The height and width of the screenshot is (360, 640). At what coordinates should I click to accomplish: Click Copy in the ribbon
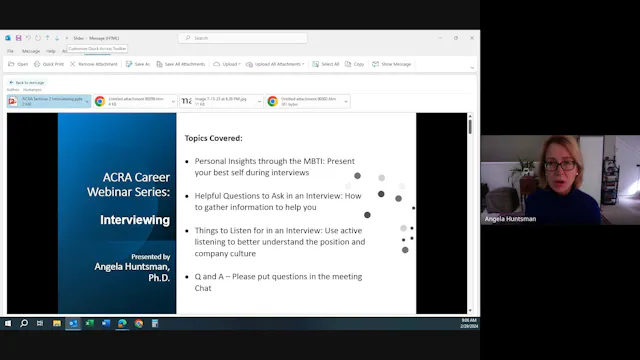click(x=355, y=64)
